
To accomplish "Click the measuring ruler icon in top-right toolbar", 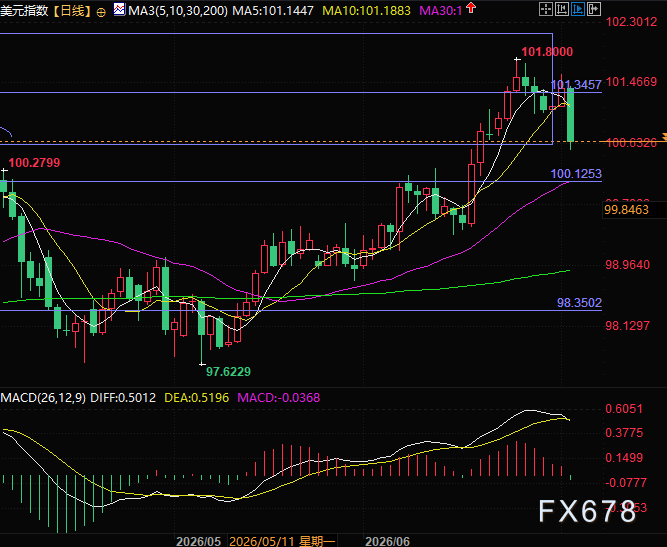I will 562,9.
